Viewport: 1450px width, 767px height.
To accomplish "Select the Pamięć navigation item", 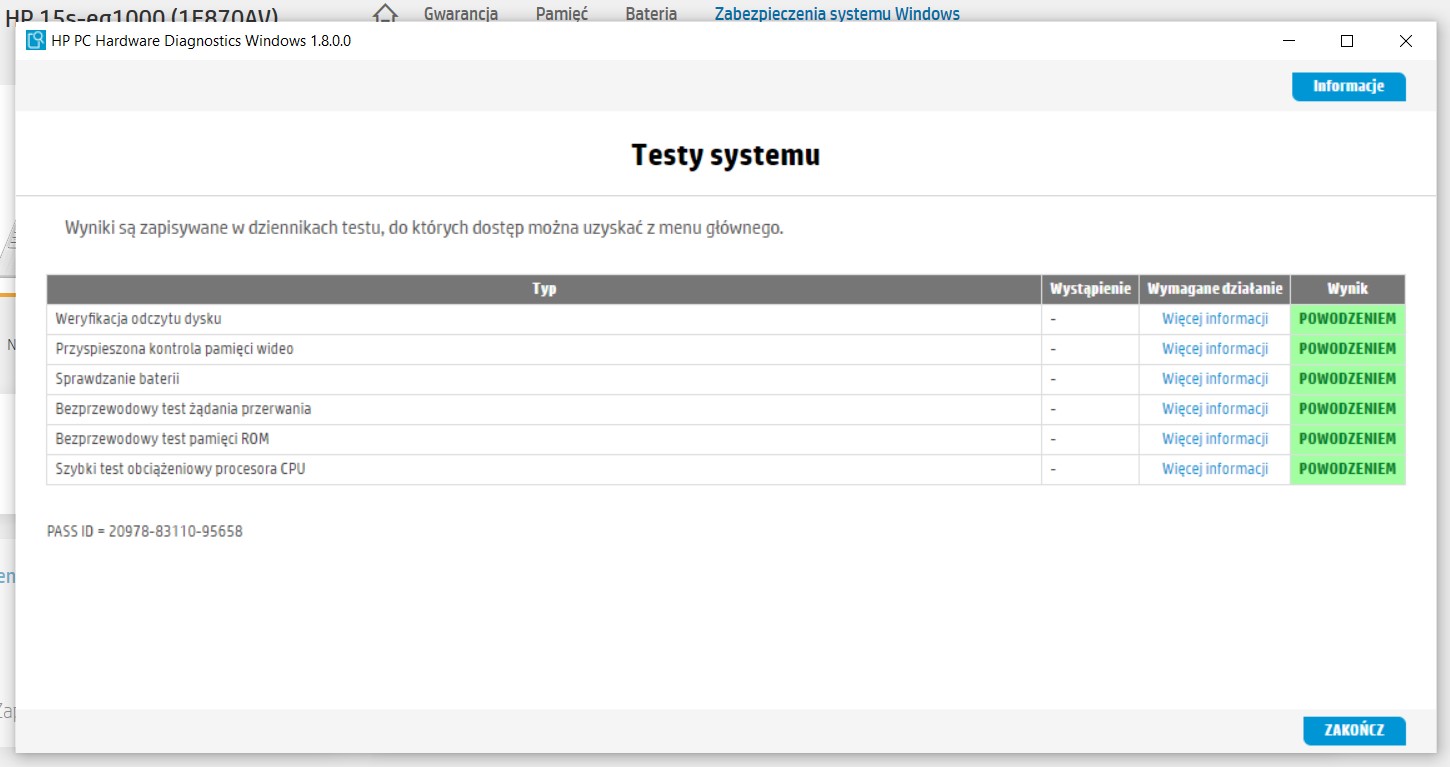I will point(561,15).
